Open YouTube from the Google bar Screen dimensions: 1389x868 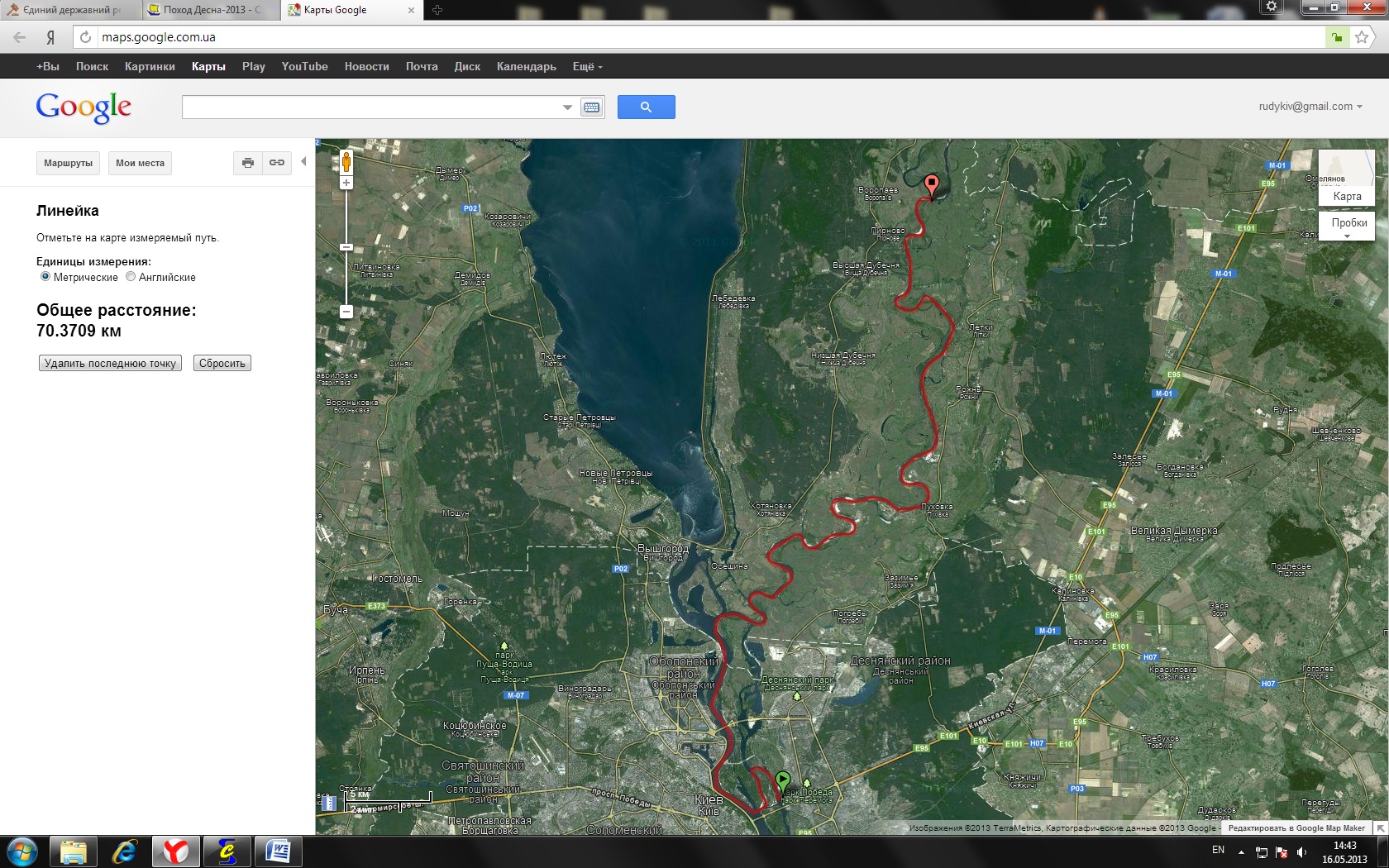coord(304,67)
